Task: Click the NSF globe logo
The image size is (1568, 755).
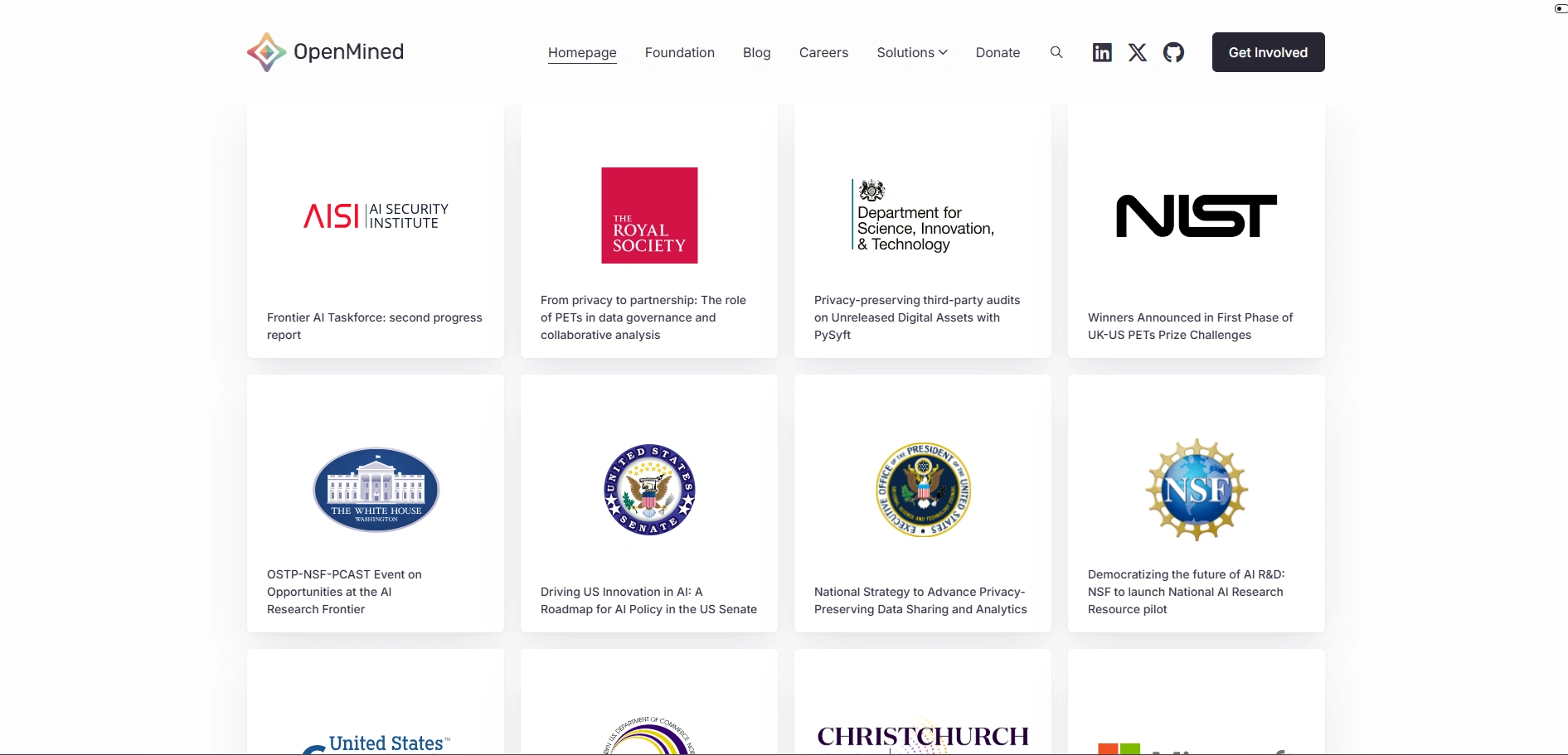Action: (x=1197, y=490)
